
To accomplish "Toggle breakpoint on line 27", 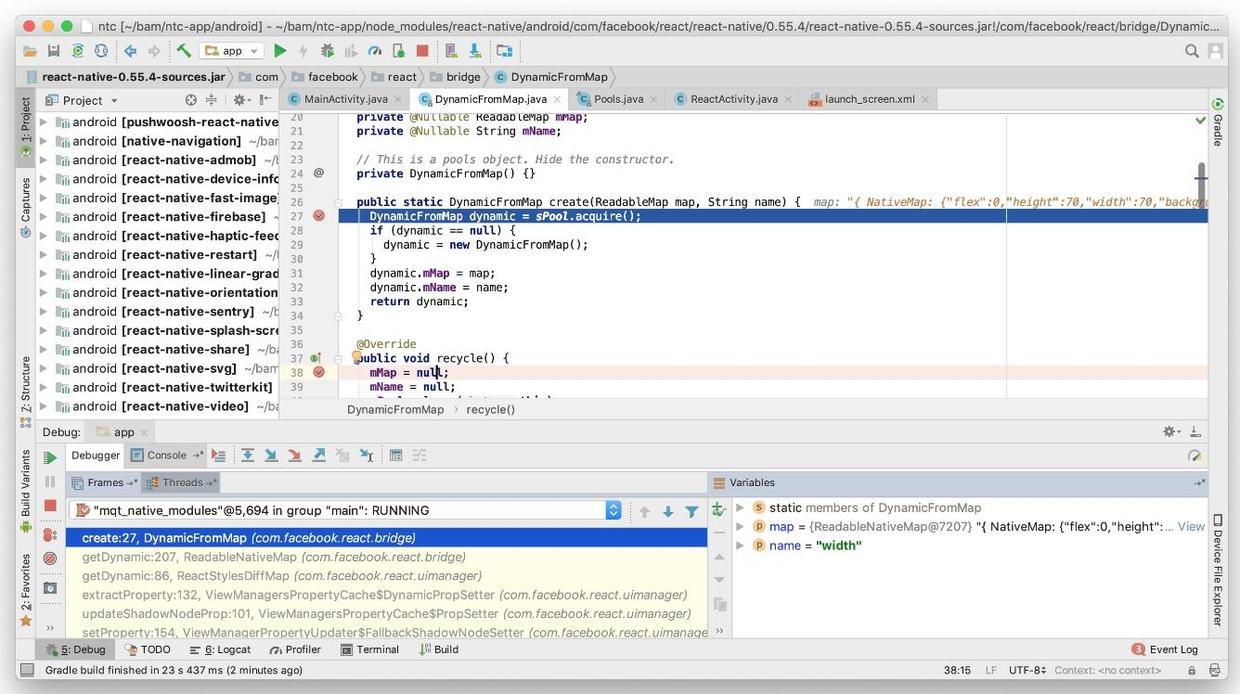I will tap(319, 216).
